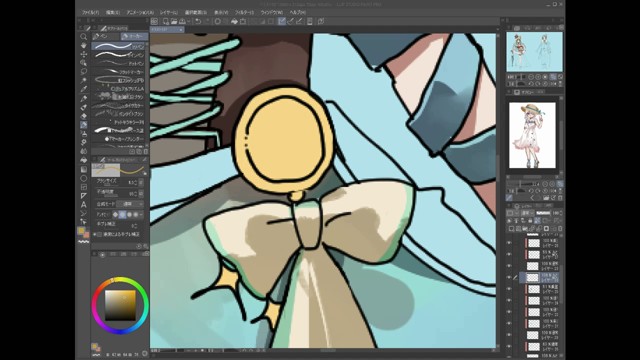Select the main drawing color swatch in toolbox
The image size is (640, 360).
click(x=81, y=231)
